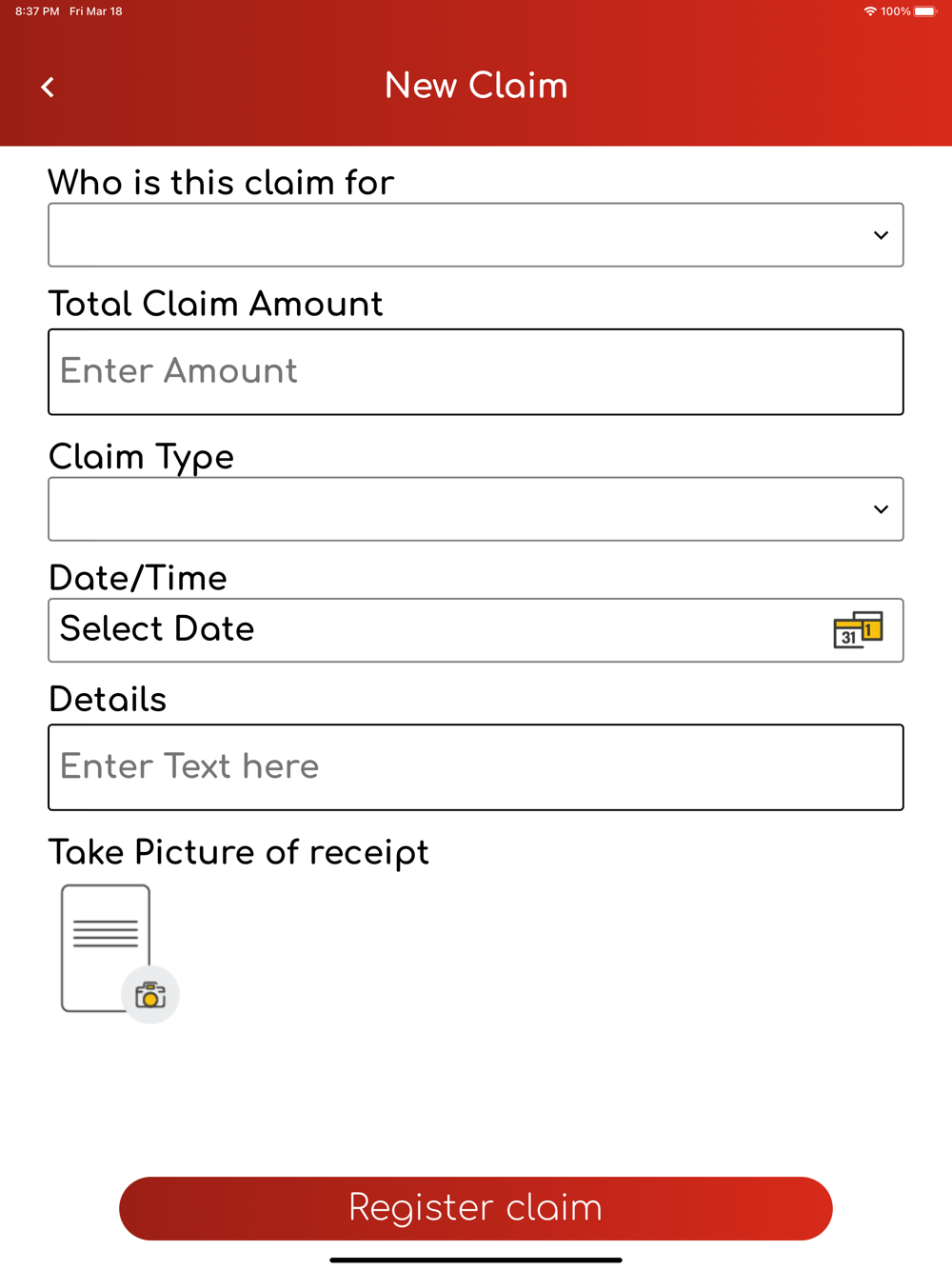Tap the Total Claim Amount label

coord(215,304)
